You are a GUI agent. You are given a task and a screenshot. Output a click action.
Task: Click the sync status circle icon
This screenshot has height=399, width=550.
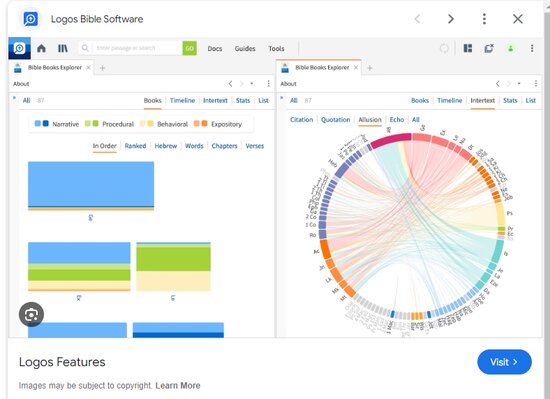tap(444, 48)
